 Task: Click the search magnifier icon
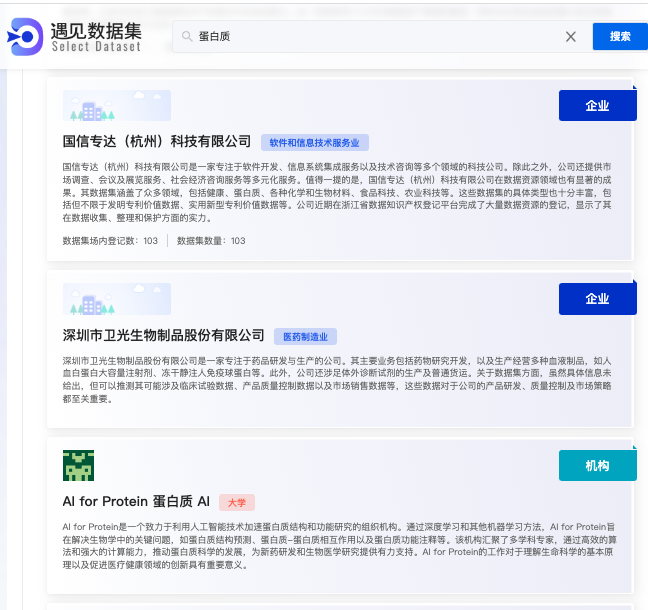pos(187,36)
